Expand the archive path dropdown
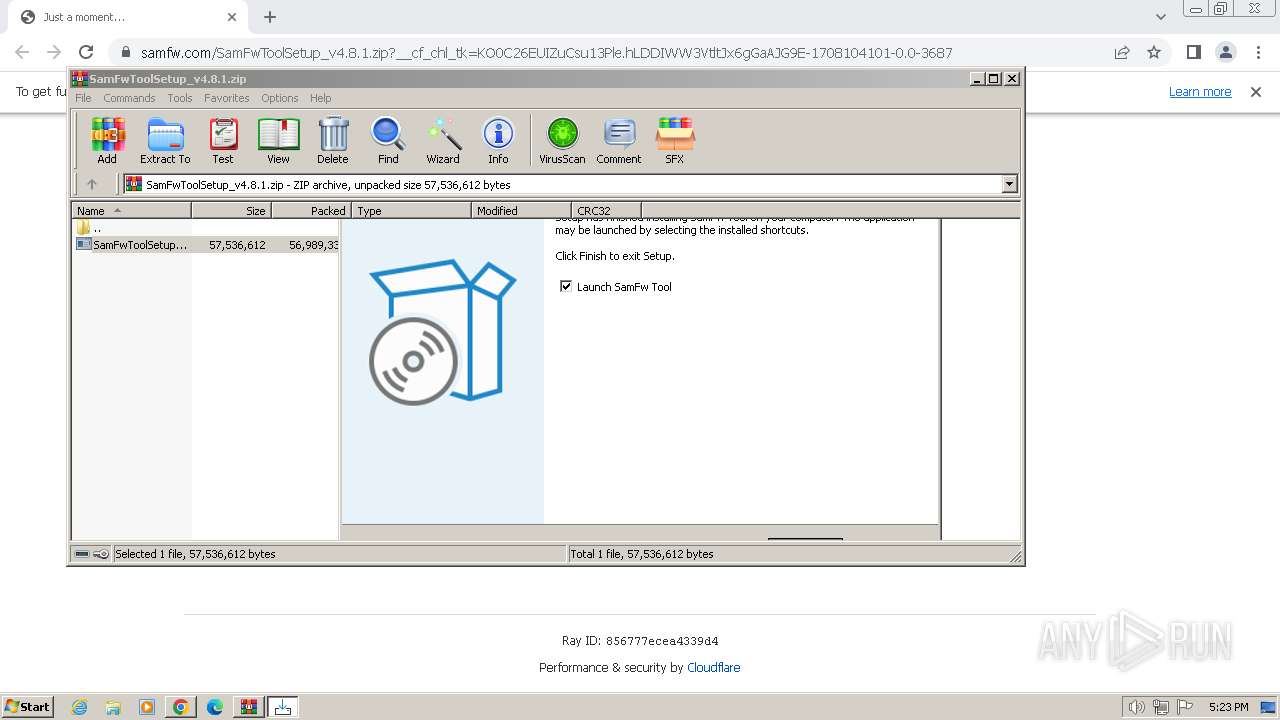 click(x=1009, y=184)
